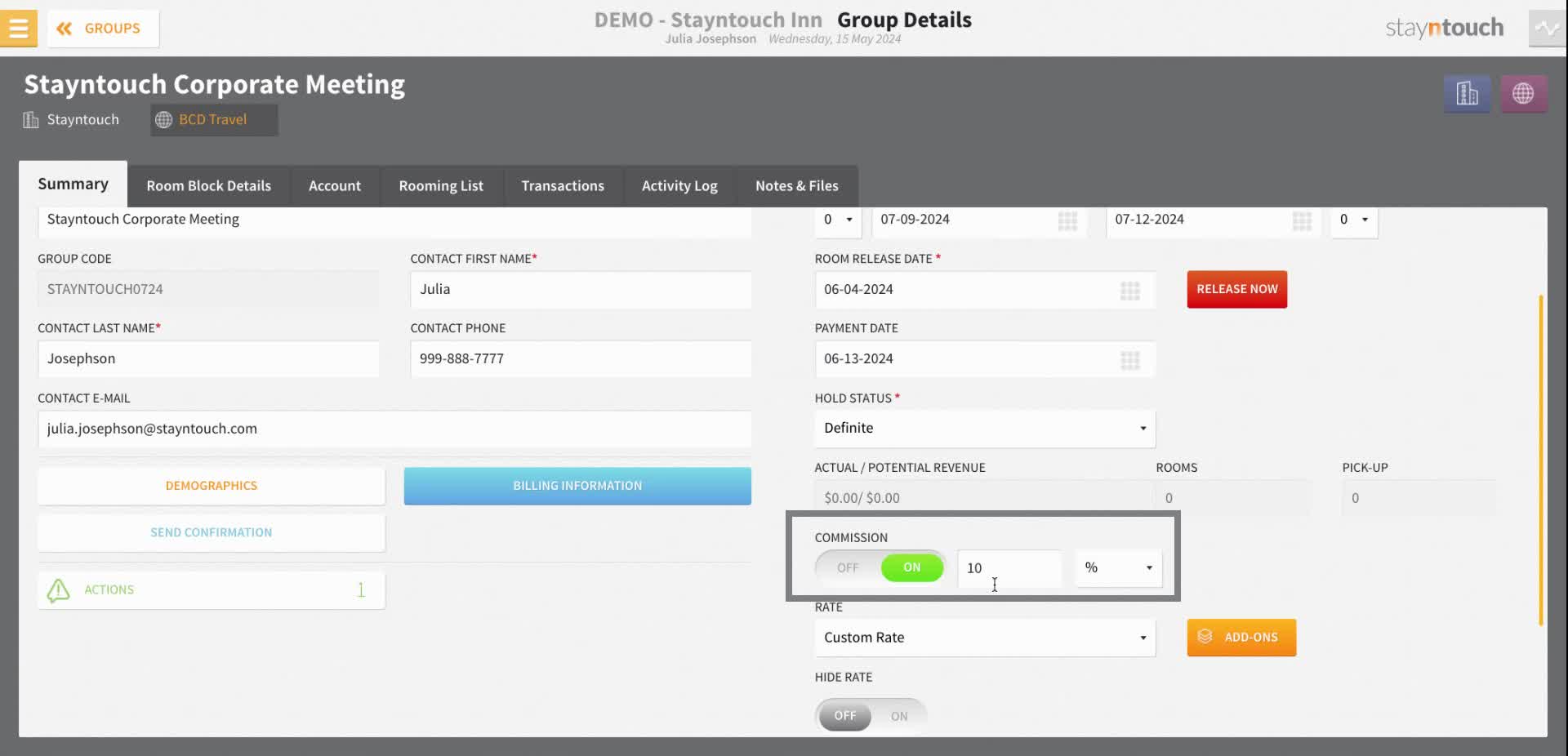
Task: Open calendar for 07-12-2024 date
Action: point(1302,221)
